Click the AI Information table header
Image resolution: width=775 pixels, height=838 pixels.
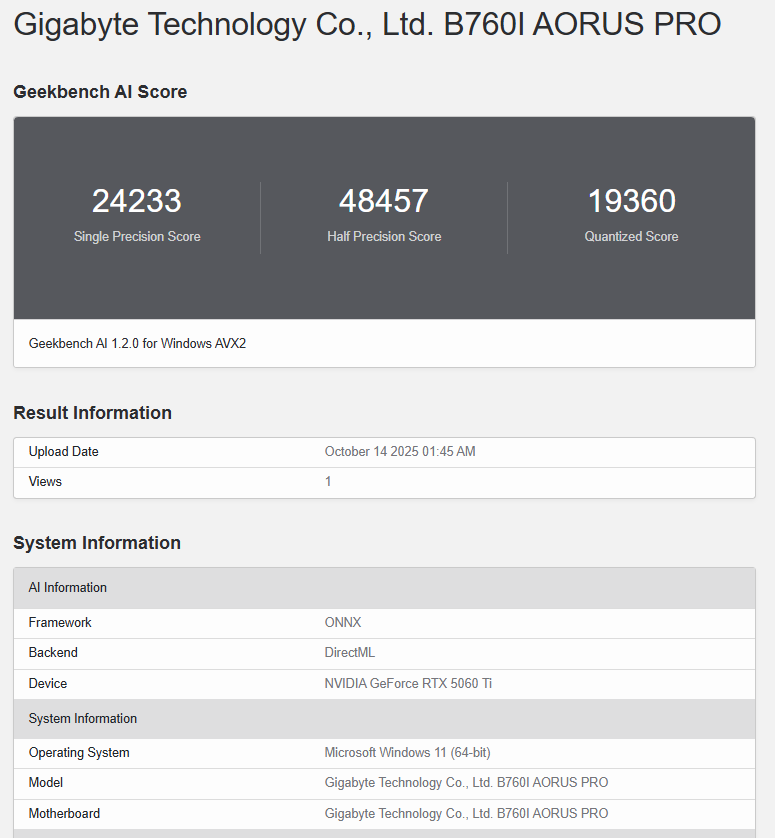tap(67, 588)
